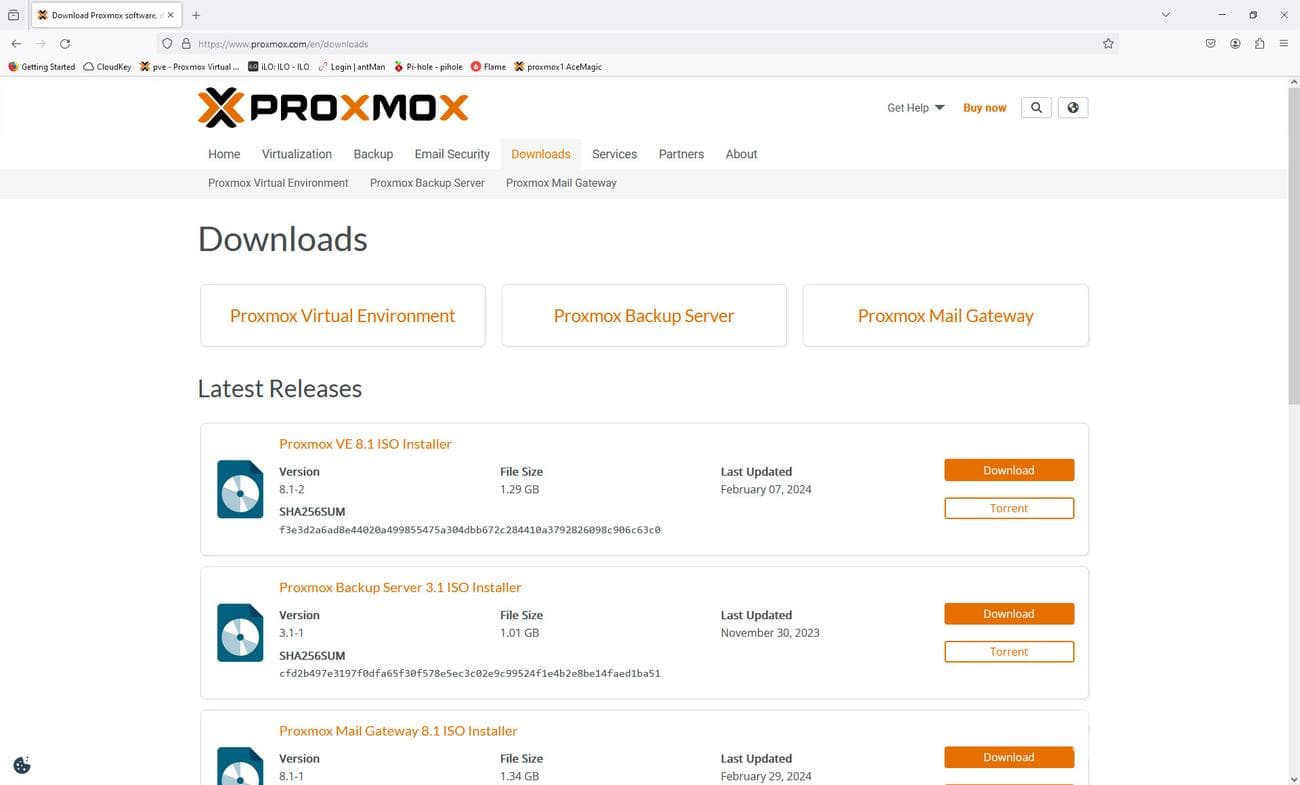Click the 3.1-1 version value

(292, 633)
